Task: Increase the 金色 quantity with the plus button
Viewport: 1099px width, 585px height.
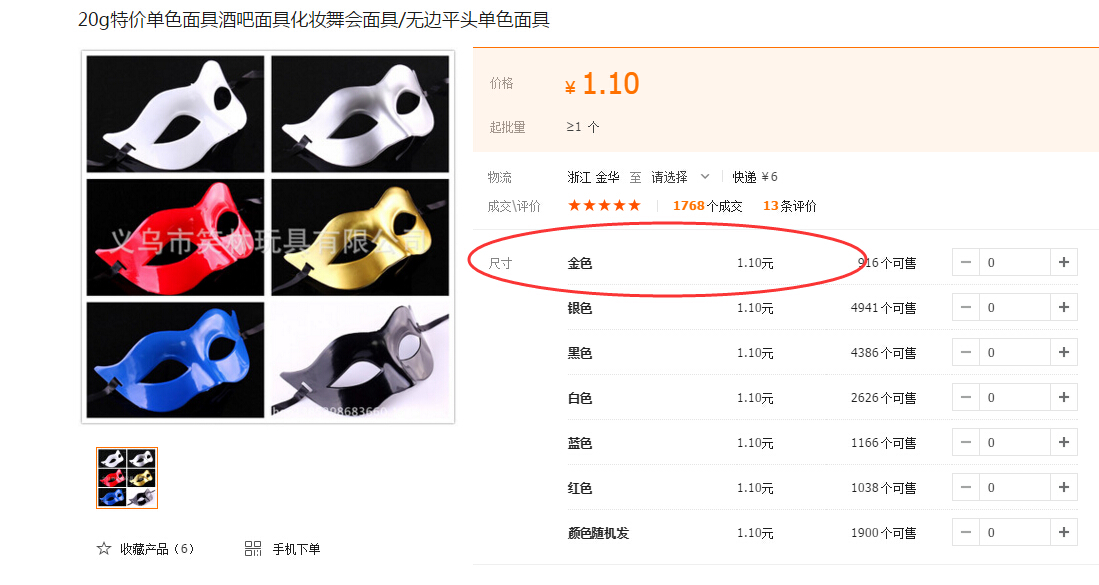Action: (1063, 262)
